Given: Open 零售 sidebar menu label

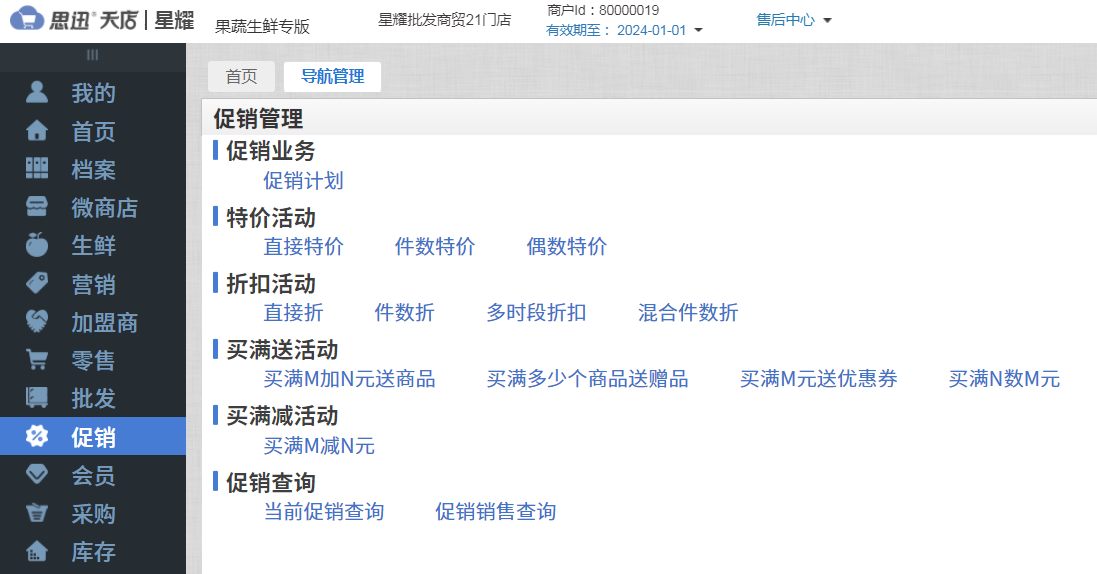Looking at the screenshot, I should click(x=93, y=360).
